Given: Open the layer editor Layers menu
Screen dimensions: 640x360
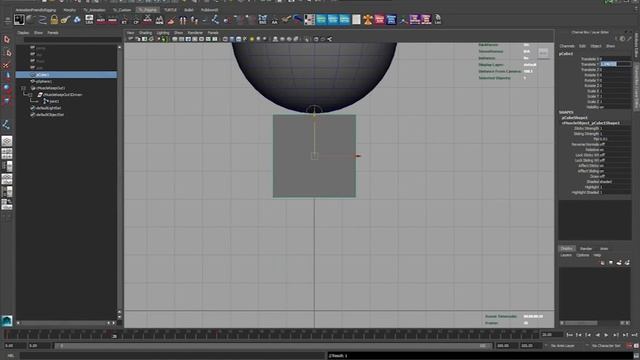Looking at the screenshot, I should (x=566, y=256).
